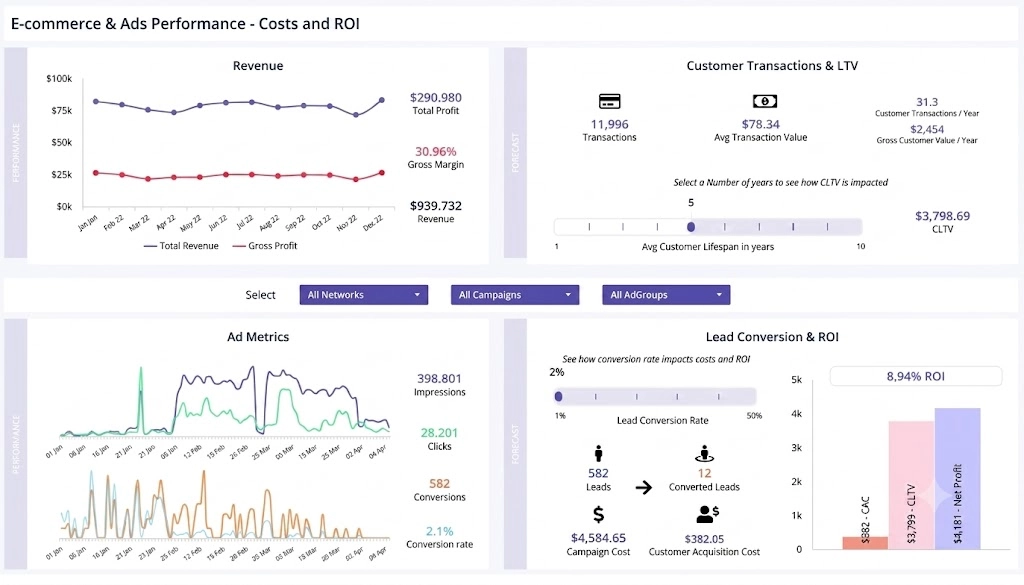The height and width of the screenshot is (585, 1024).
Task: Click the '30.96%' Gross Margin value
Action: click(x=436, y=151)
